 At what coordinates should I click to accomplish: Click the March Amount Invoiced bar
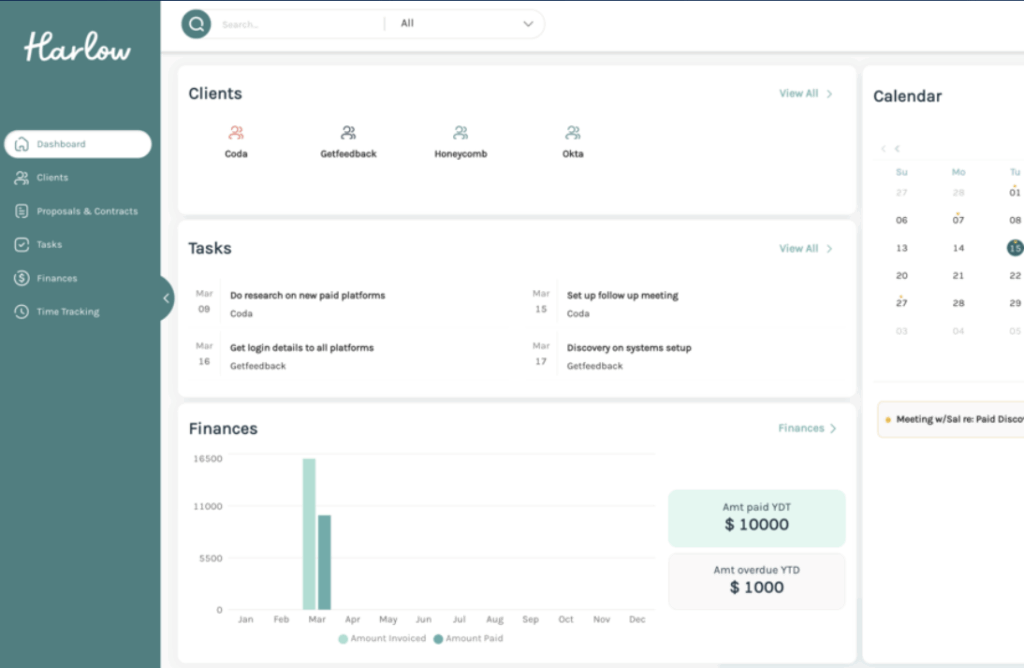coord(309,534)
